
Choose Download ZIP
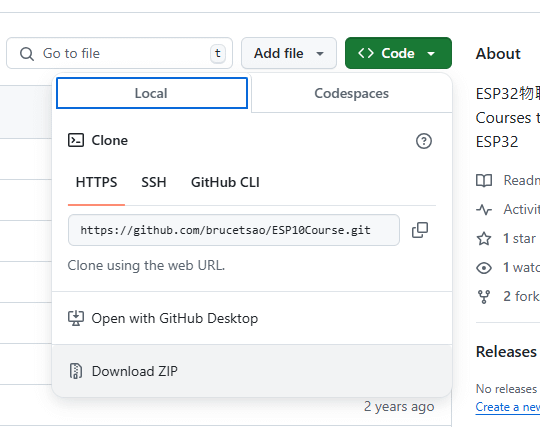pos(252,371)
